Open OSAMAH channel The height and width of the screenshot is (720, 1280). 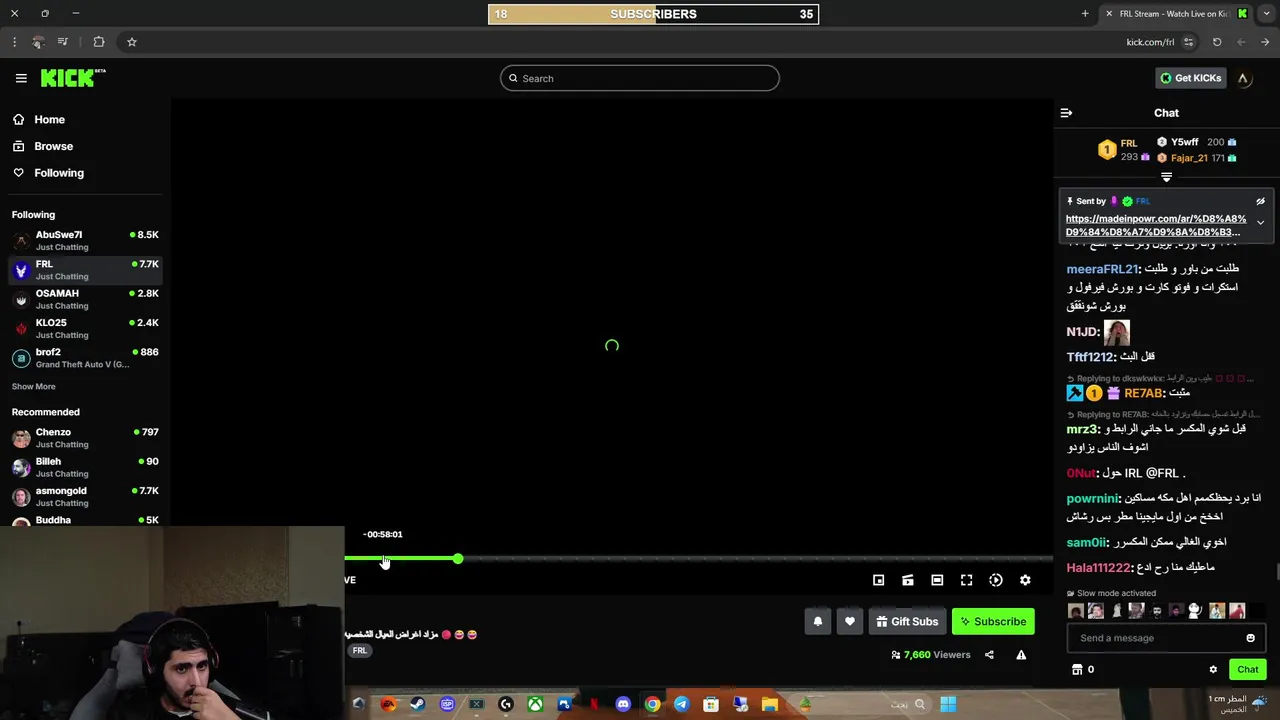point(85,299)
